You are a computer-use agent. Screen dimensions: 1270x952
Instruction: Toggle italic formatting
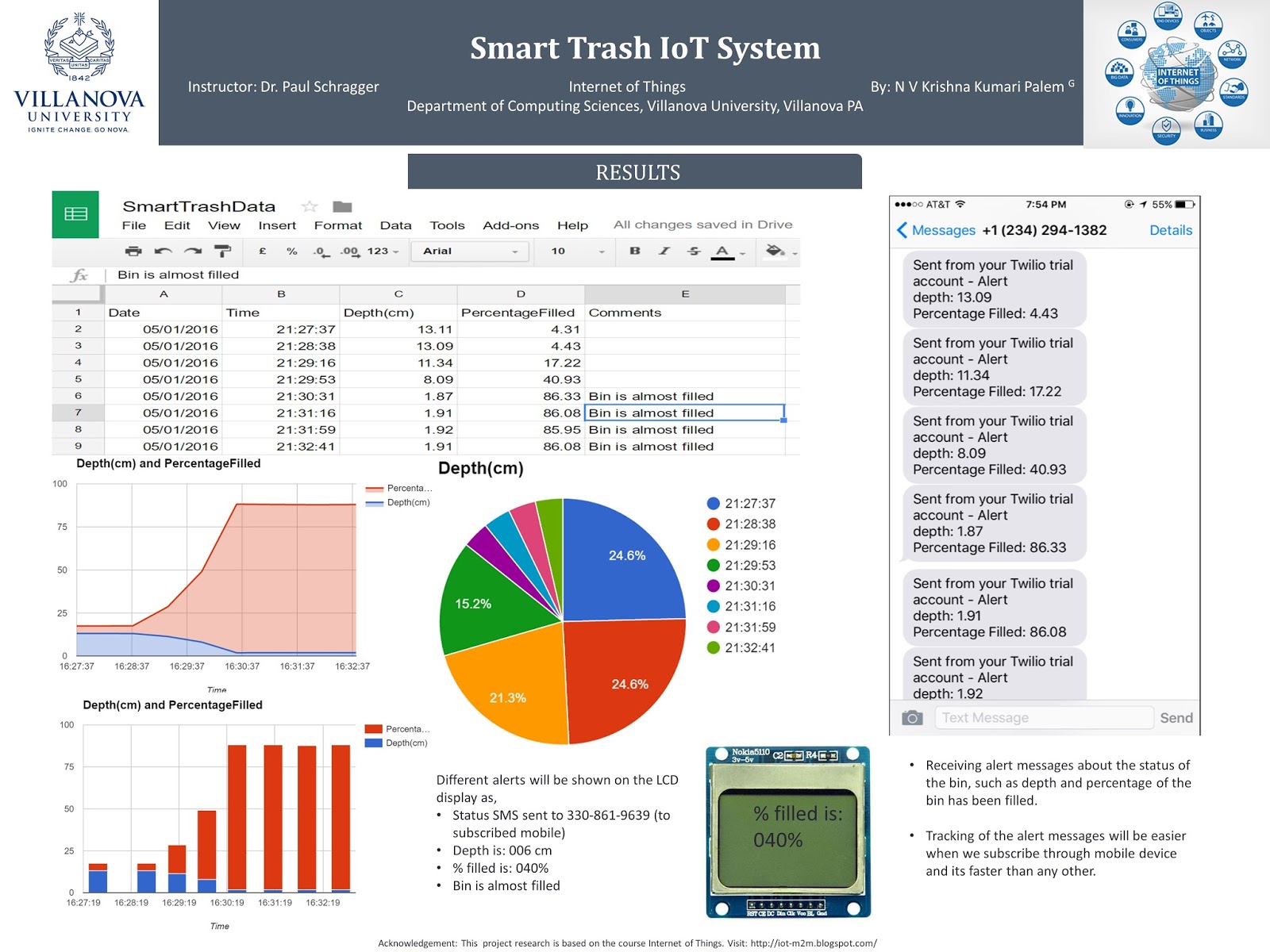[x=664, y=251]
